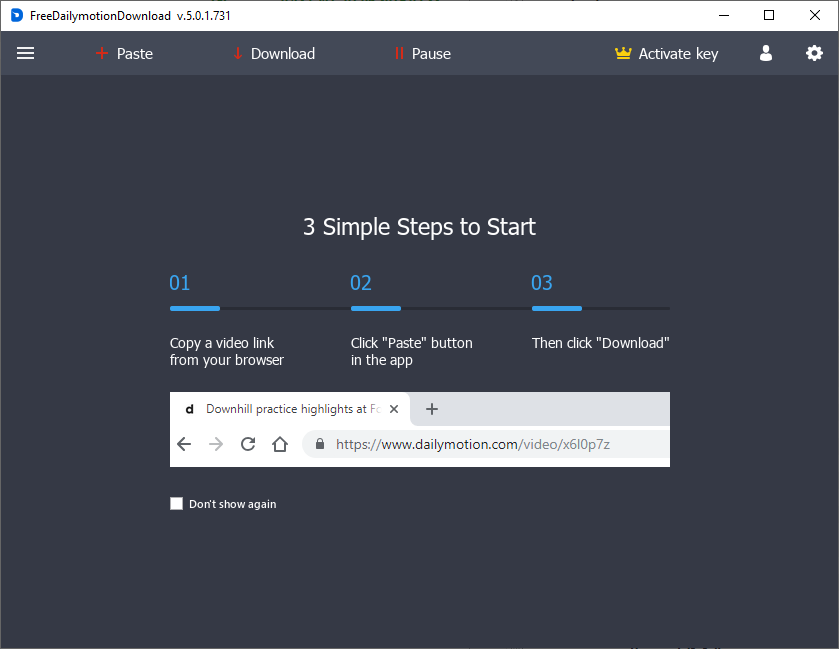Open the user account icon

coord(766,53)
